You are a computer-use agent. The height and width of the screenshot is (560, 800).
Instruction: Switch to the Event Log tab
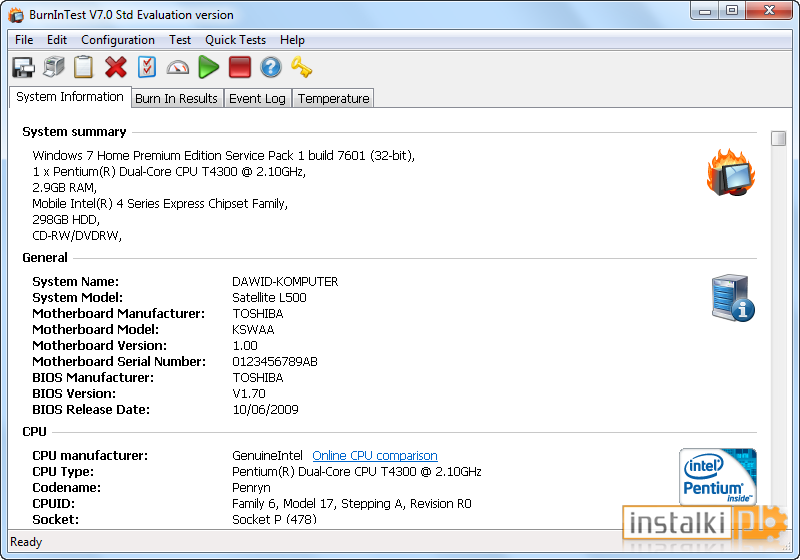point(257,98)
